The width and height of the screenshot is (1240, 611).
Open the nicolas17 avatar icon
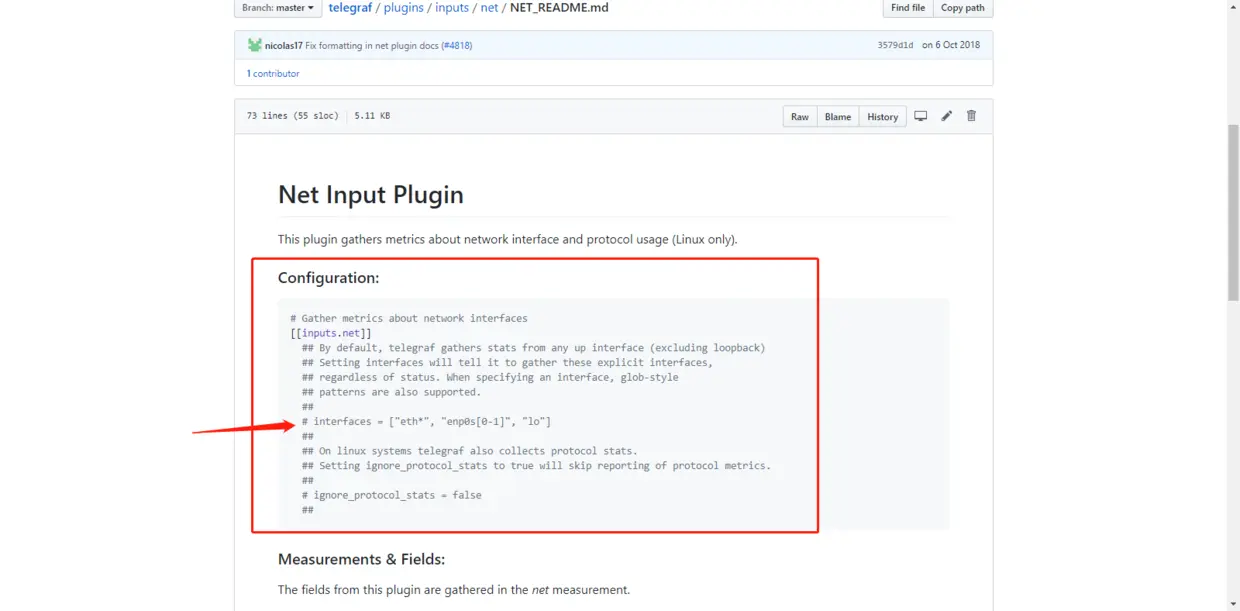(255, 45)
